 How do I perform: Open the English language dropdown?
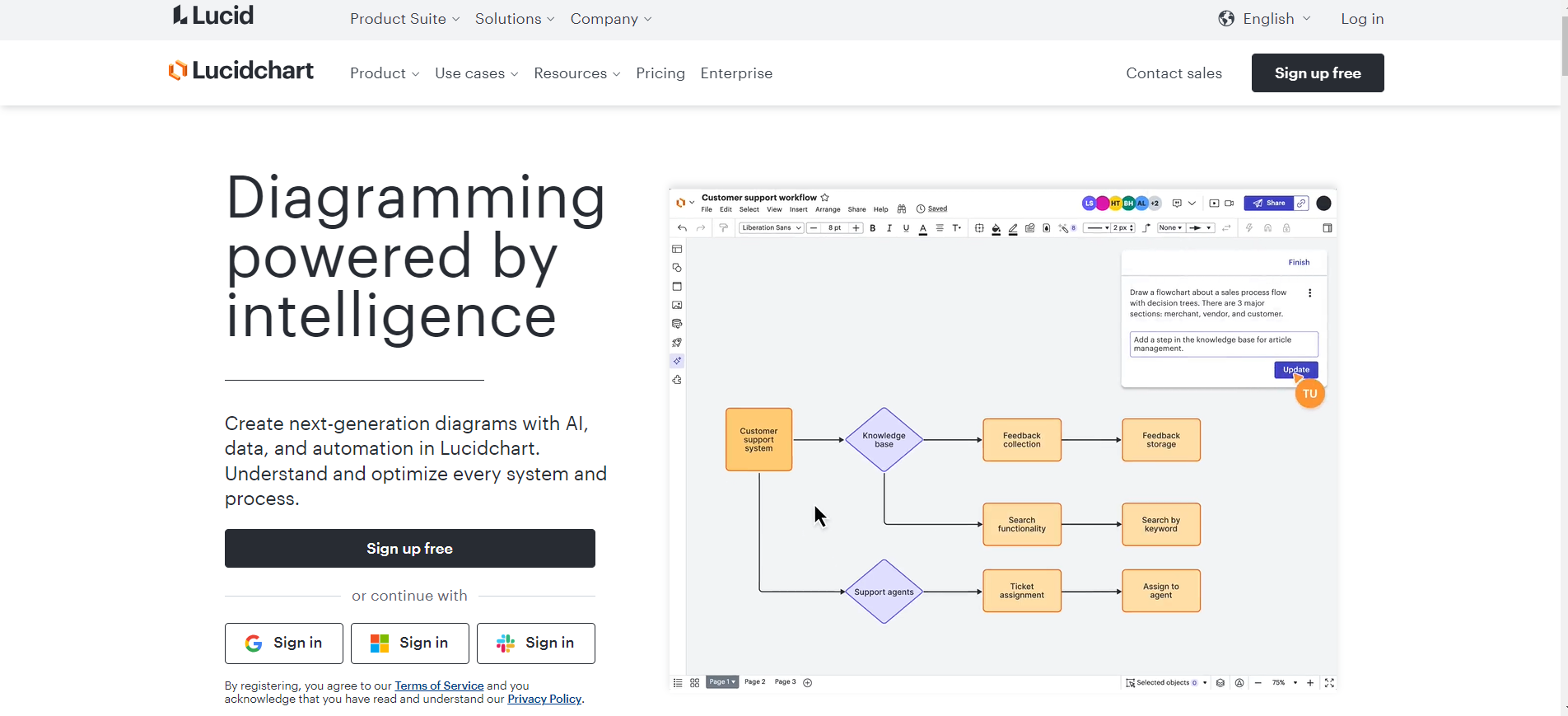1276,19
